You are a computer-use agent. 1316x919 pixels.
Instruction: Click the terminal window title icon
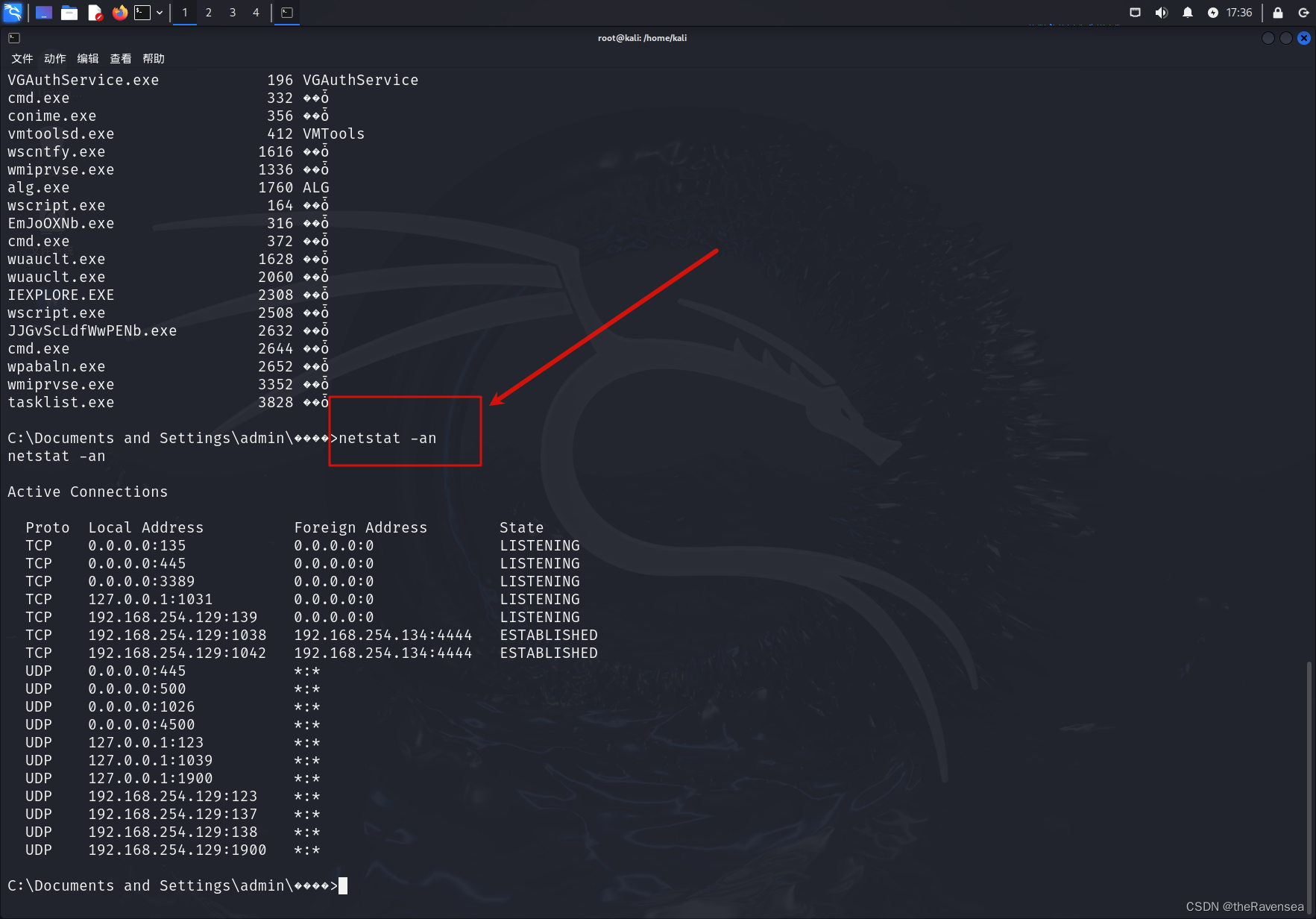coord(14,38)
